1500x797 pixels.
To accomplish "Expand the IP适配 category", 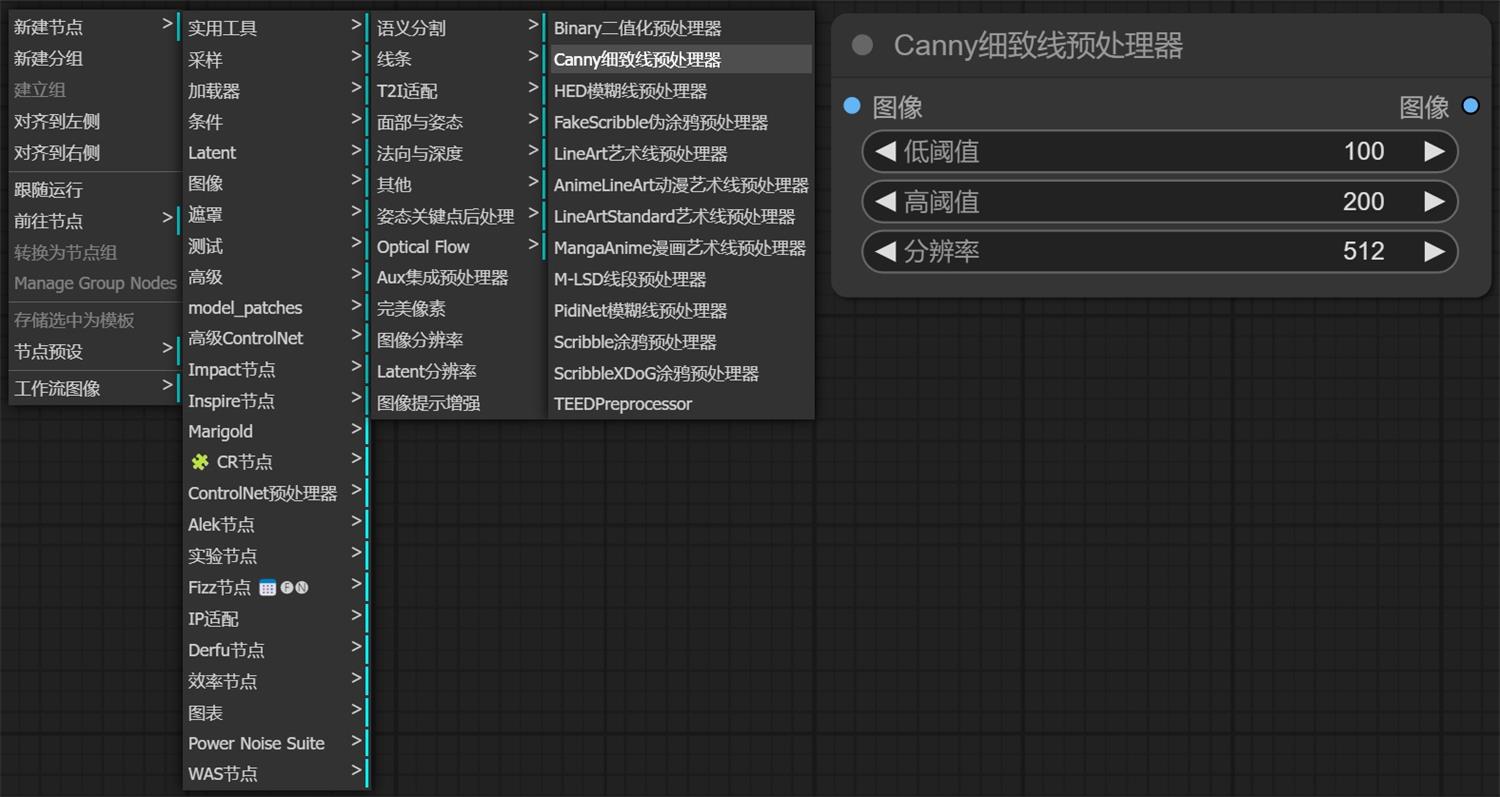I will (x=274, y=619).
